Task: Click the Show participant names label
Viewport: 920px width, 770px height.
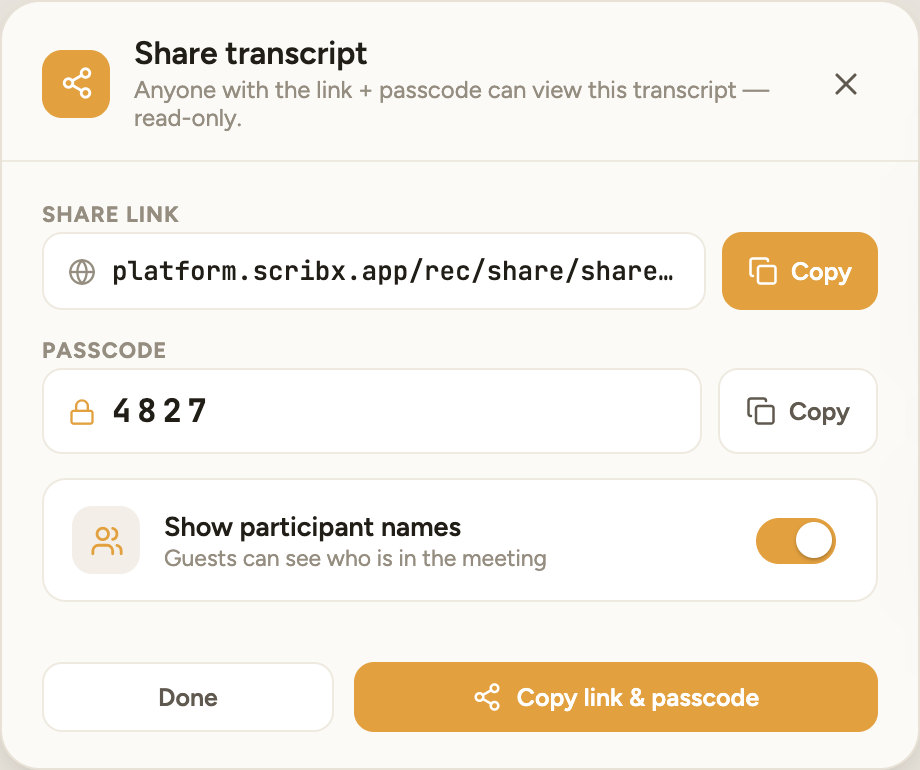Action: (312, 527)
